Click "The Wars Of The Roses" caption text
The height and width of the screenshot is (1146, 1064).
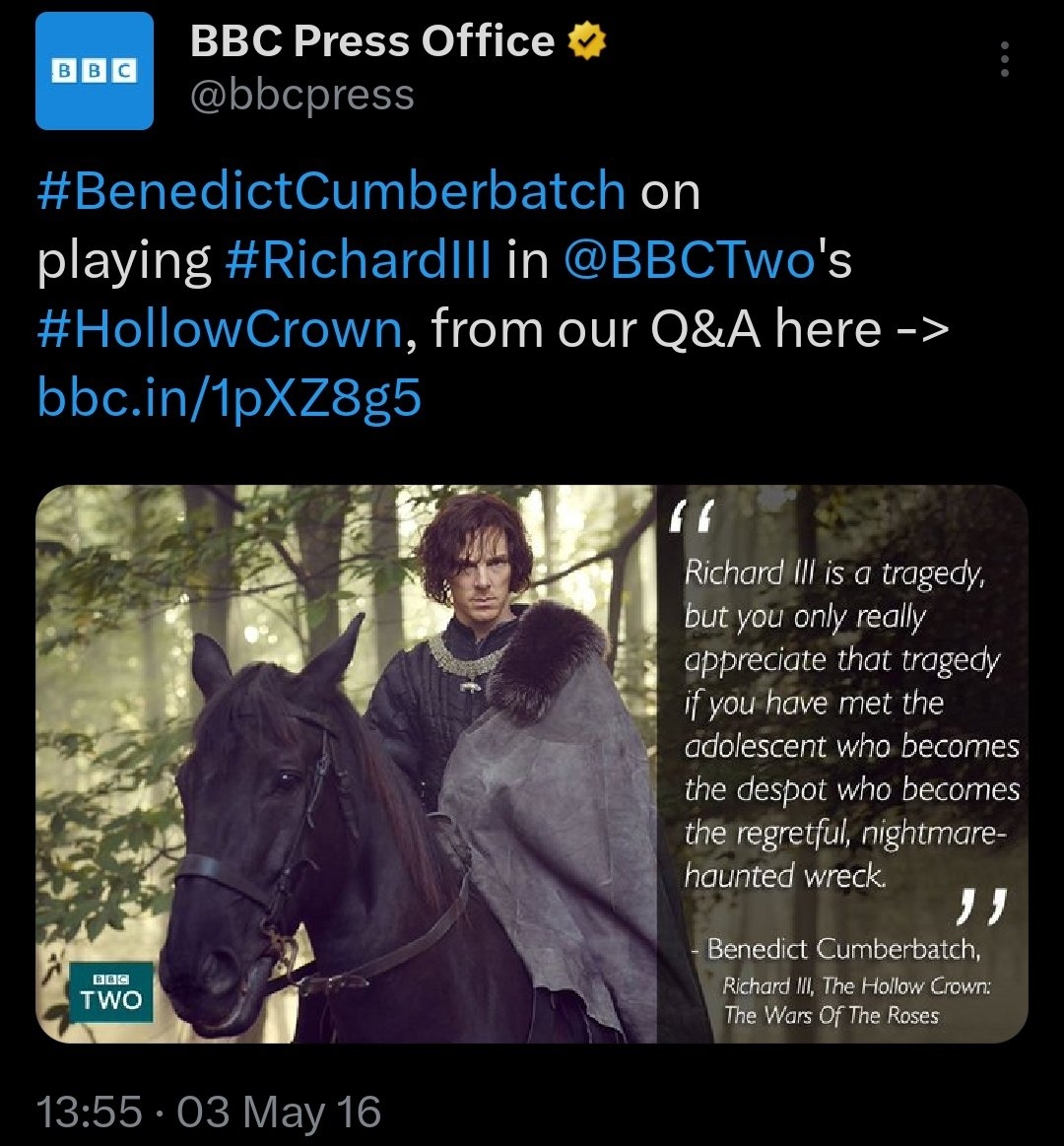[x=831, y=1015]
